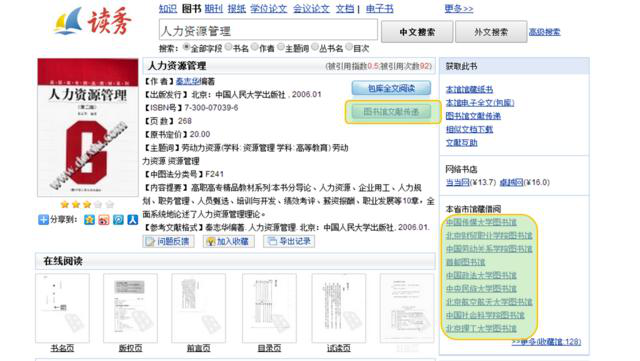The image size is (640, 361).
Task: Select the 主题词 radio button
Action: coord(280,47)
